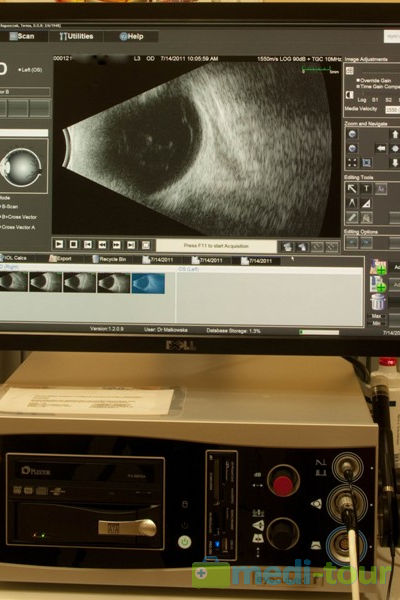Switch to the Recycle Bin tab
The width and height of the screenshot is (400, 600).
pyautogui.click(x=109, y=259)
